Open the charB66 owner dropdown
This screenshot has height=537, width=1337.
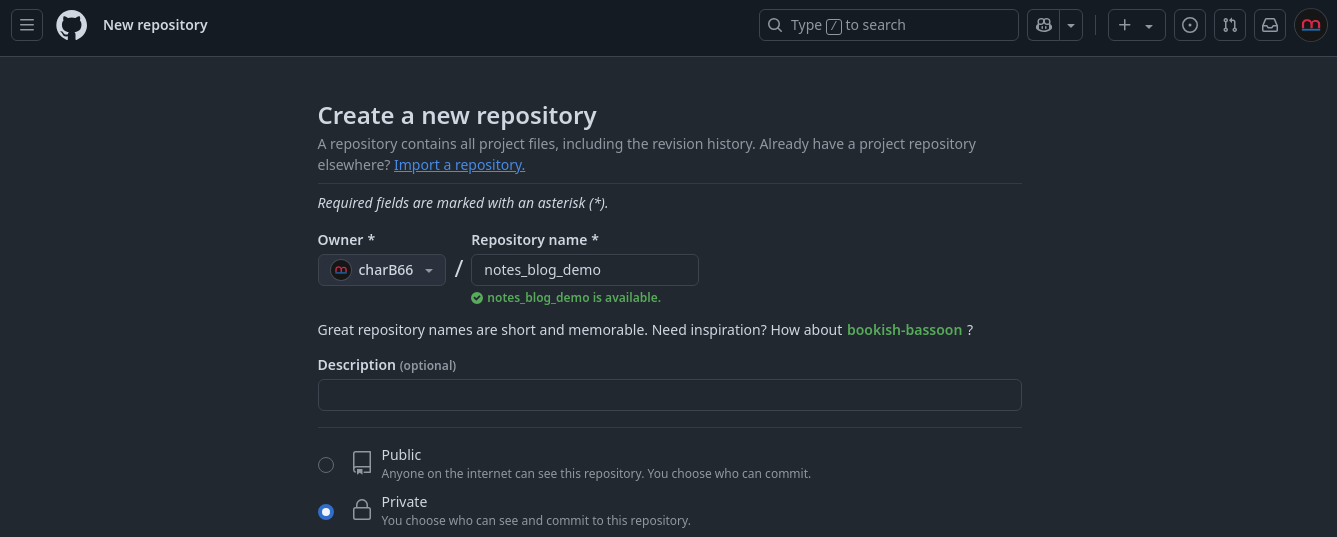(x=382, y=270)
